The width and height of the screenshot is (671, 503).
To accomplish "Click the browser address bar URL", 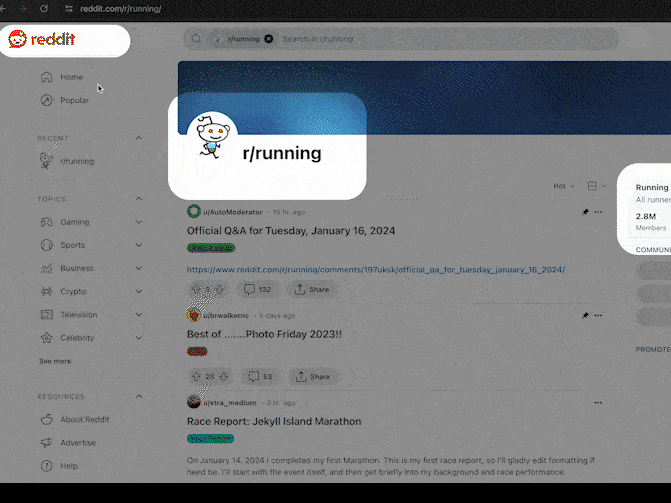I will pyautogui.click(x=121, y=9).
